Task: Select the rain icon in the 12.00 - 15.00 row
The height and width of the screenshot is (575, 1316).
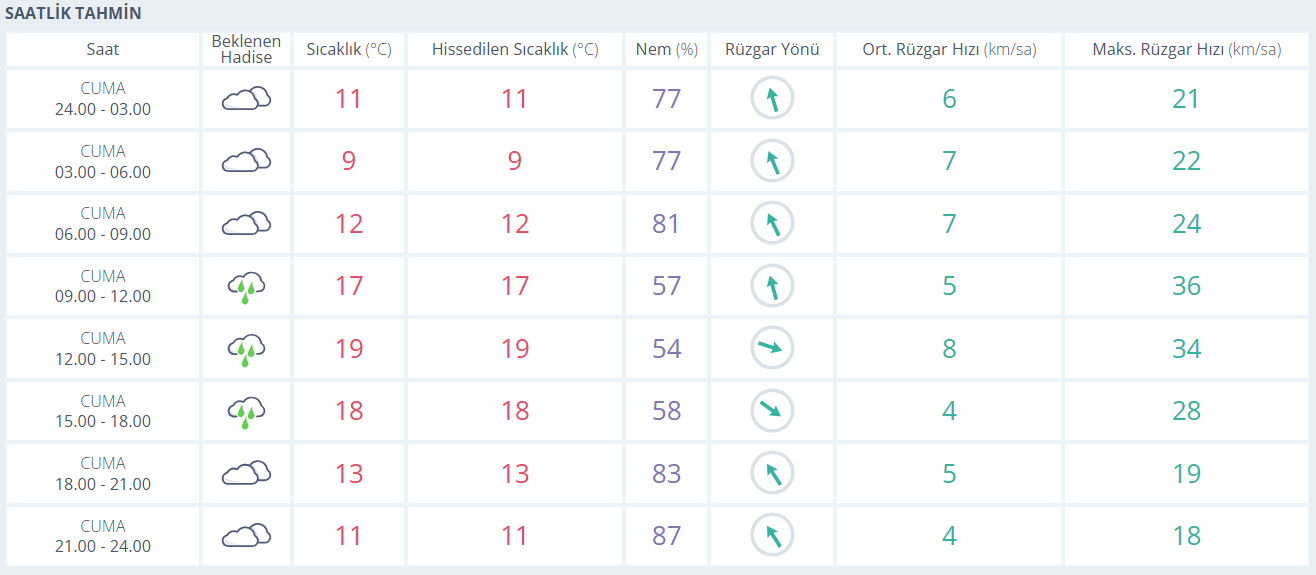Action: click(246, 349)
